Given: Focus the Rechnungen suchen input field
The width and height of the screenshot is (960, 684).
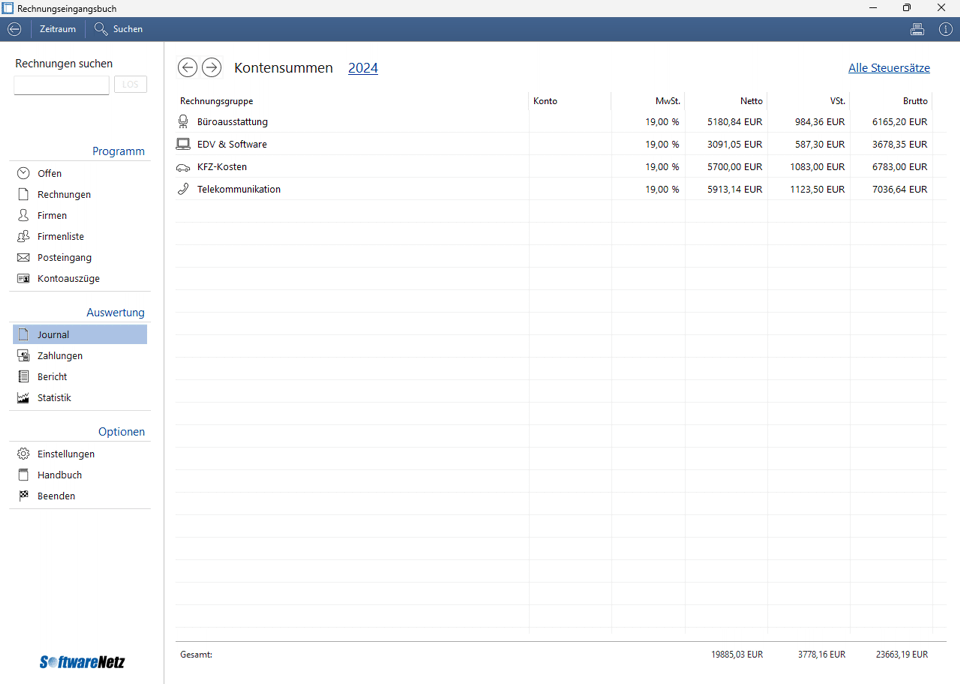Looking at the screenshot, I should coord(61,85).
